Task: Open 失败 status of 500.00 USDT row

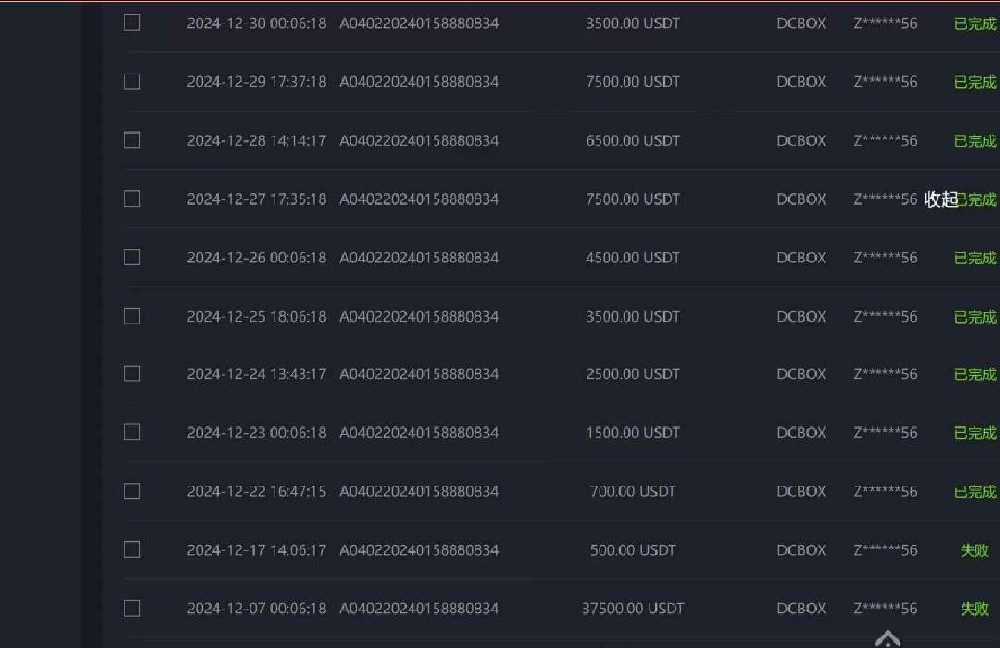Action: pos(974,550)
